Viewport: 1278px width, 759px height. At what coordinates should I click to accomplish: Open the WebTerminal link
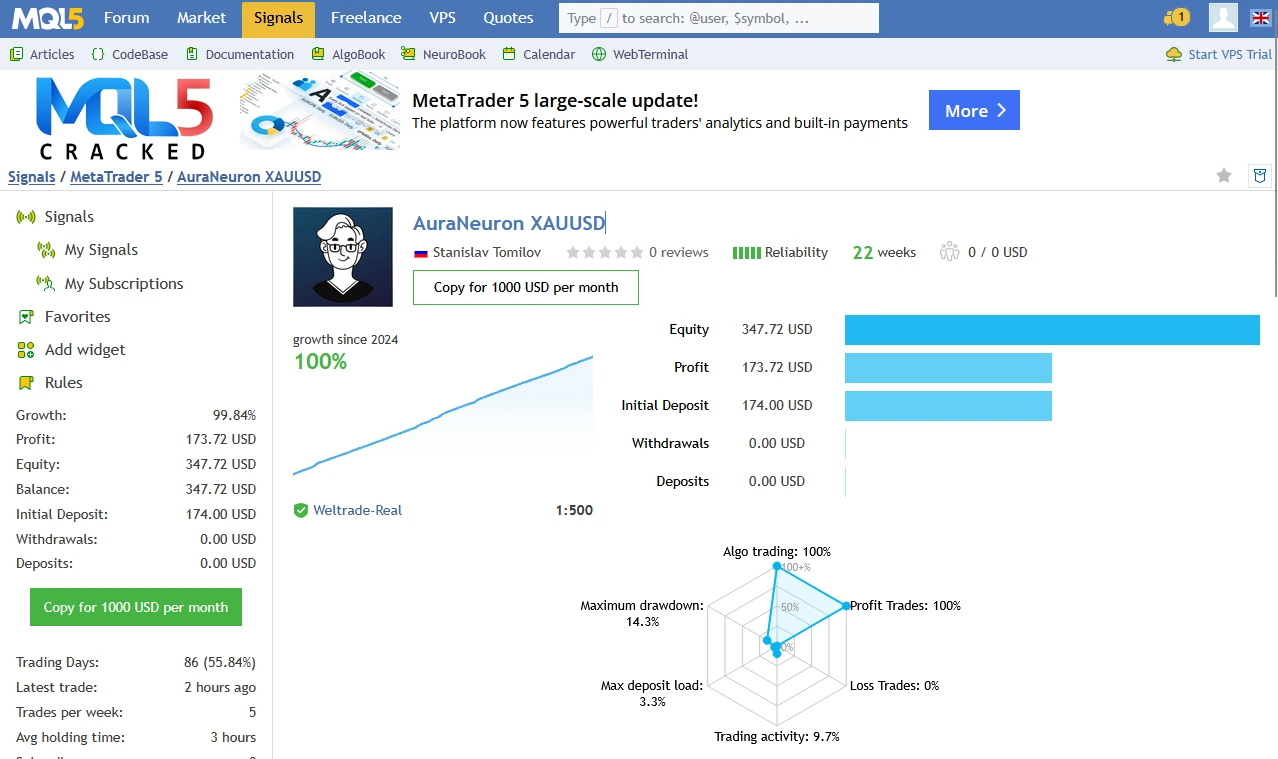click(x=650, y=54)
